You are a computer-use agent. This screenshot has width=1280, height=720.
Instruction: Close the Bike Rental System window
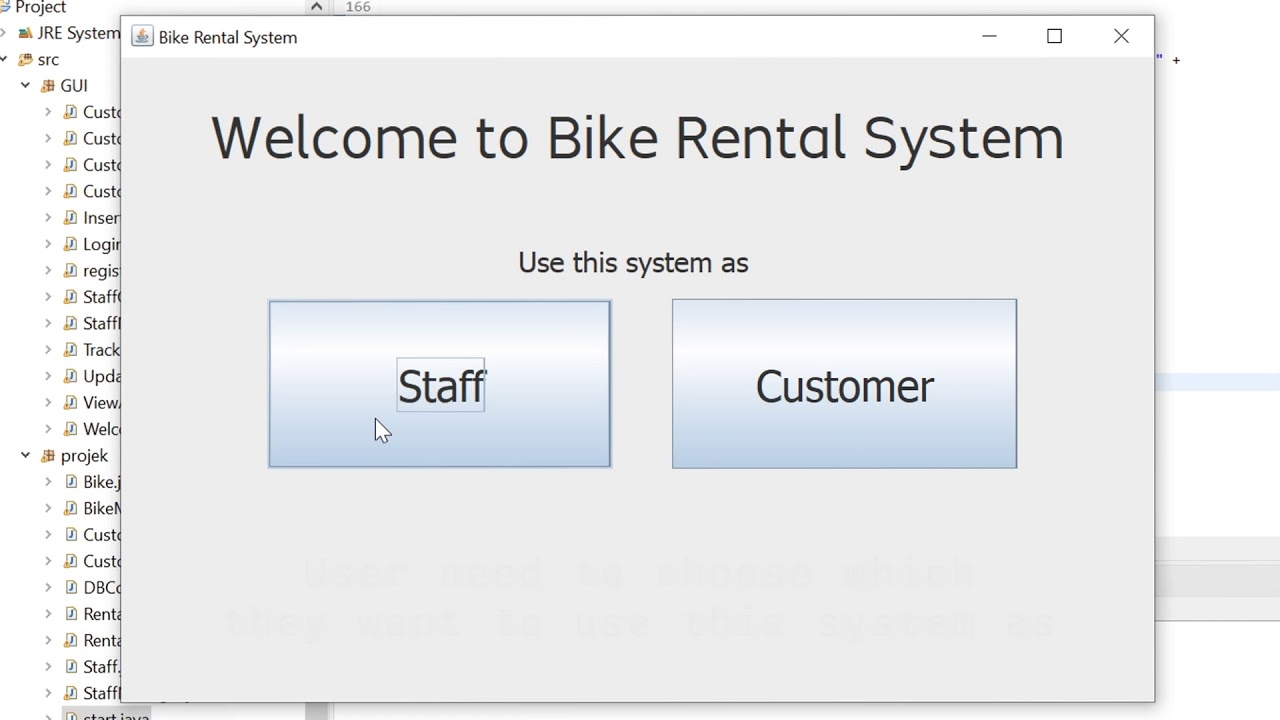pos(1121,37)
